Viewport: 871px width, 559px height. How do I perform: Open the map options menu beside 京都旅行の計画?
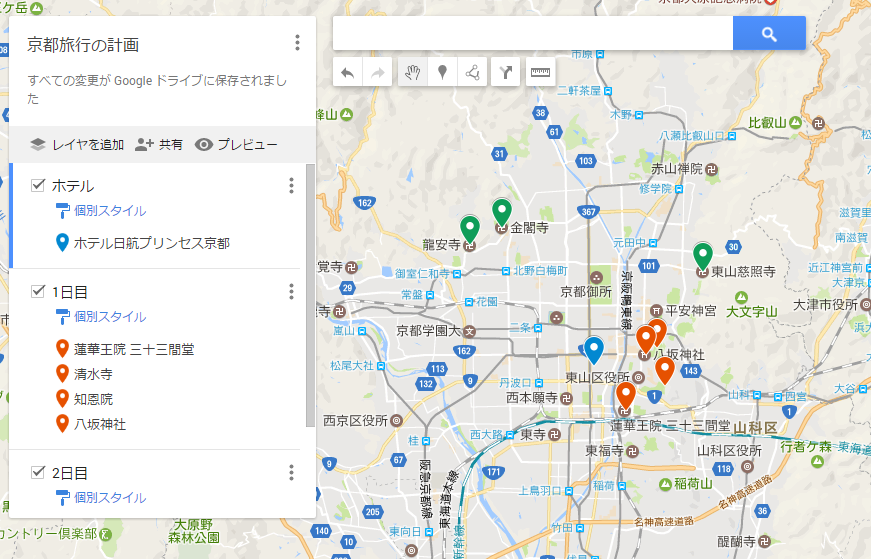point(297,43)
